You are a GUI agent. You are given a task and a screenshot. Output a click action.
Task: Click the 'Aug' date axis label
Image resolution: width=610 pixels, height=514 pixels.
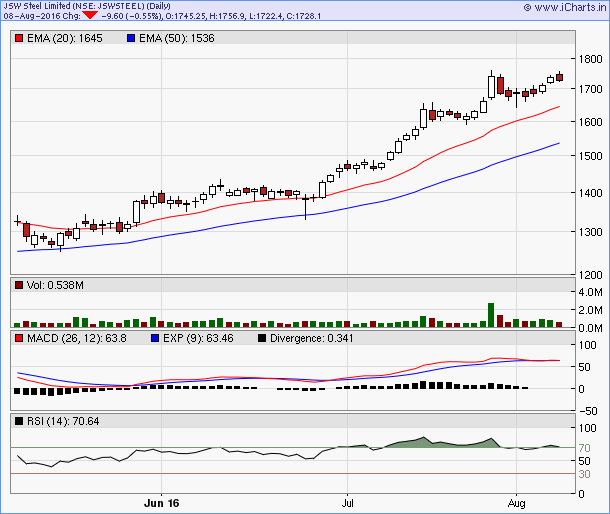tap(516, 503)
